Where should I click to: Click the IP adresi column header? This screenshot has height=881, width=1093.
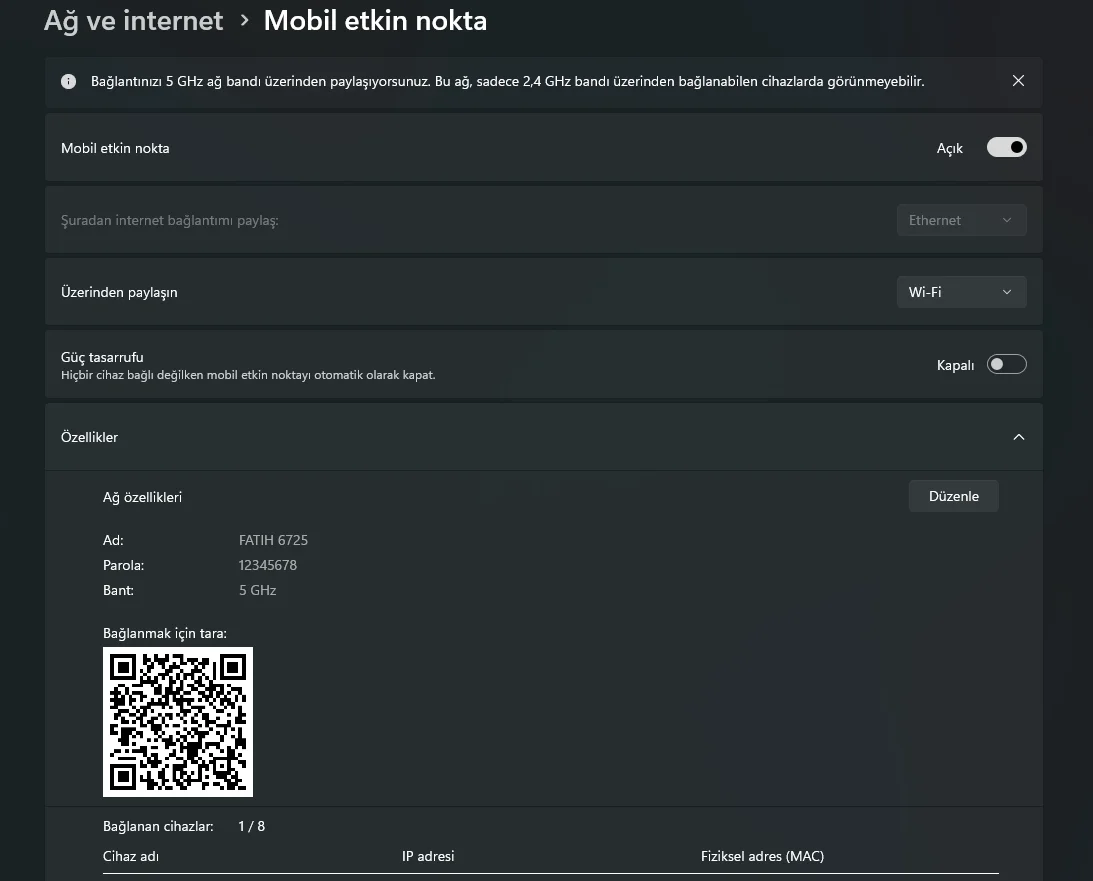pos(428,856)
